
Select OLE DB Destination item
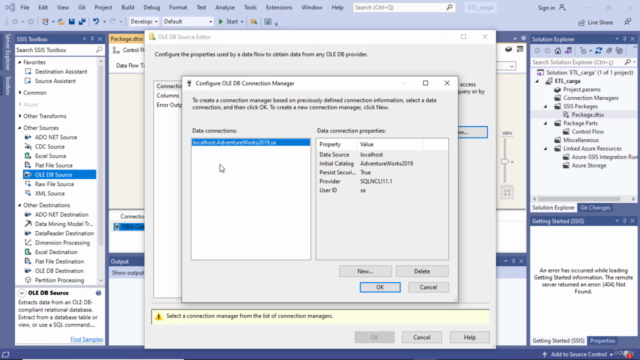59,271
